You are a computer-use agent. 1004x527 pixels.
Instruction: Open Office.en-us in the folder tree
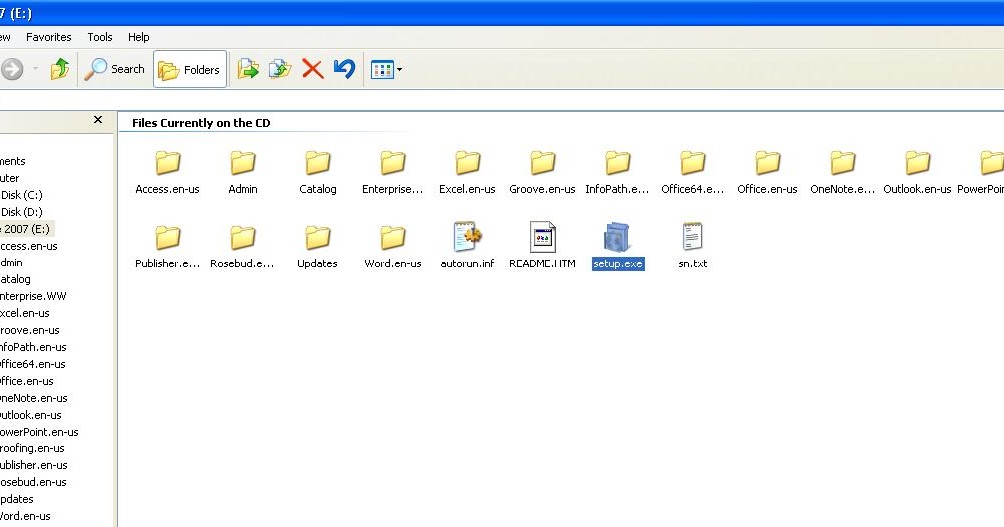[27, 381]
